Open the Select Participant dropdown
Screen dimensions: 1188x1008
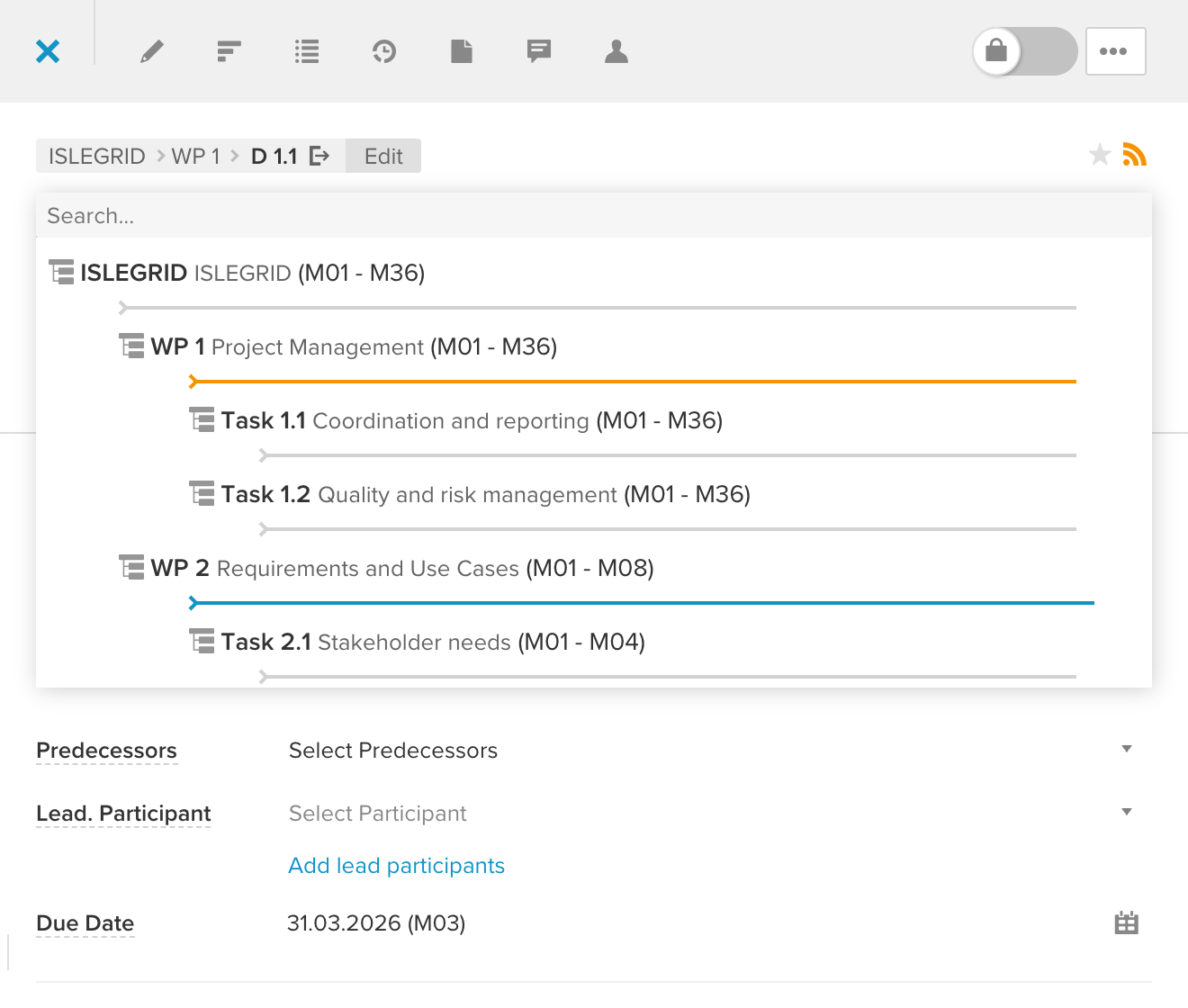pyautogui.click(x=711, y=814)
